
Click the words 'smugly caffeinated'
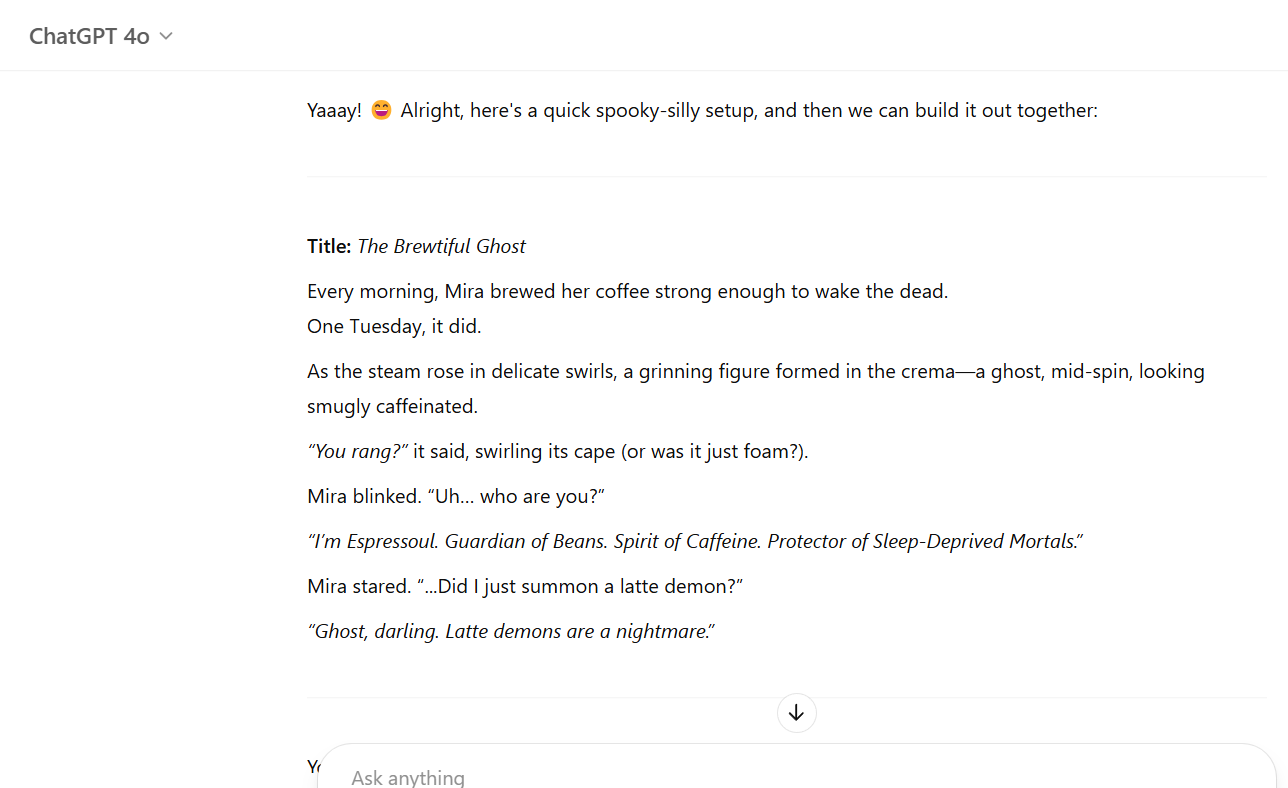coord(392,406)
